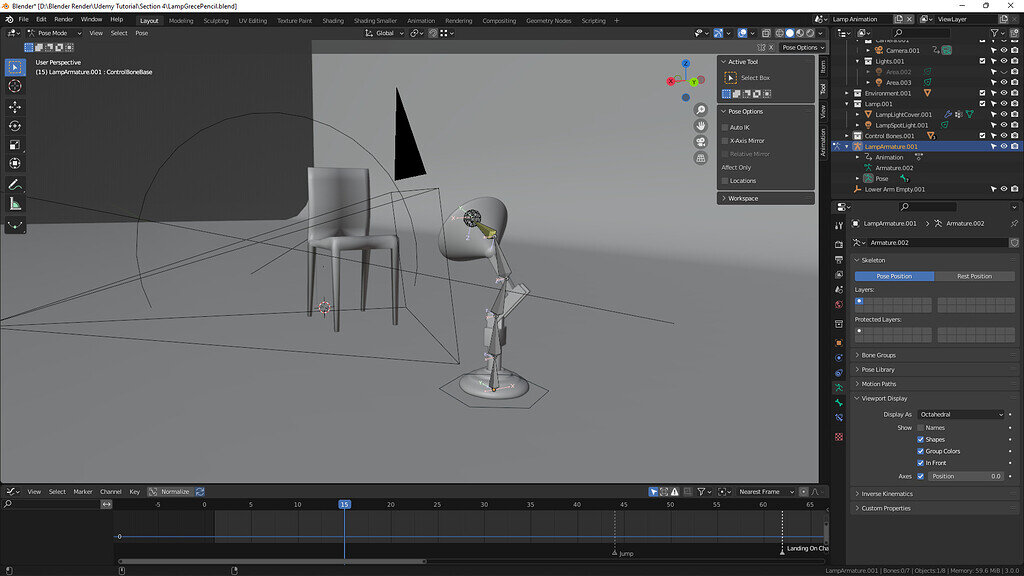Click the snapping magnet icon in the header
The height and width of the screenshot is (576, 1024).
(x=414, y=32)
